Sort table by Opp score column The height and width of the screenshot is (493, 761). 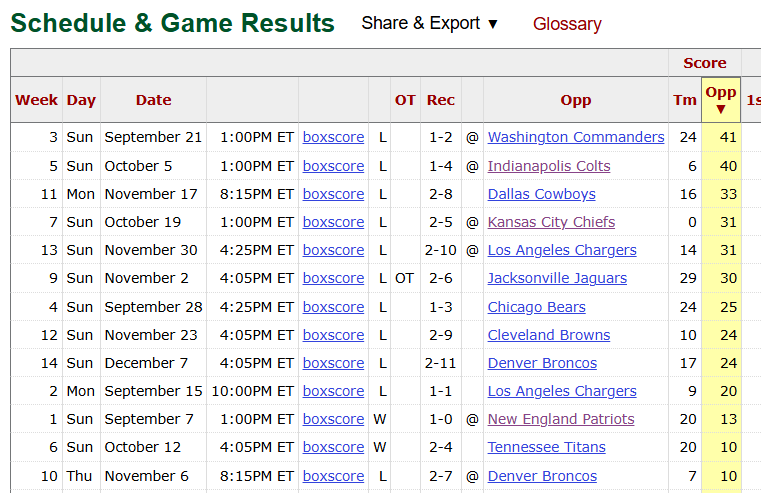(721, 99)
